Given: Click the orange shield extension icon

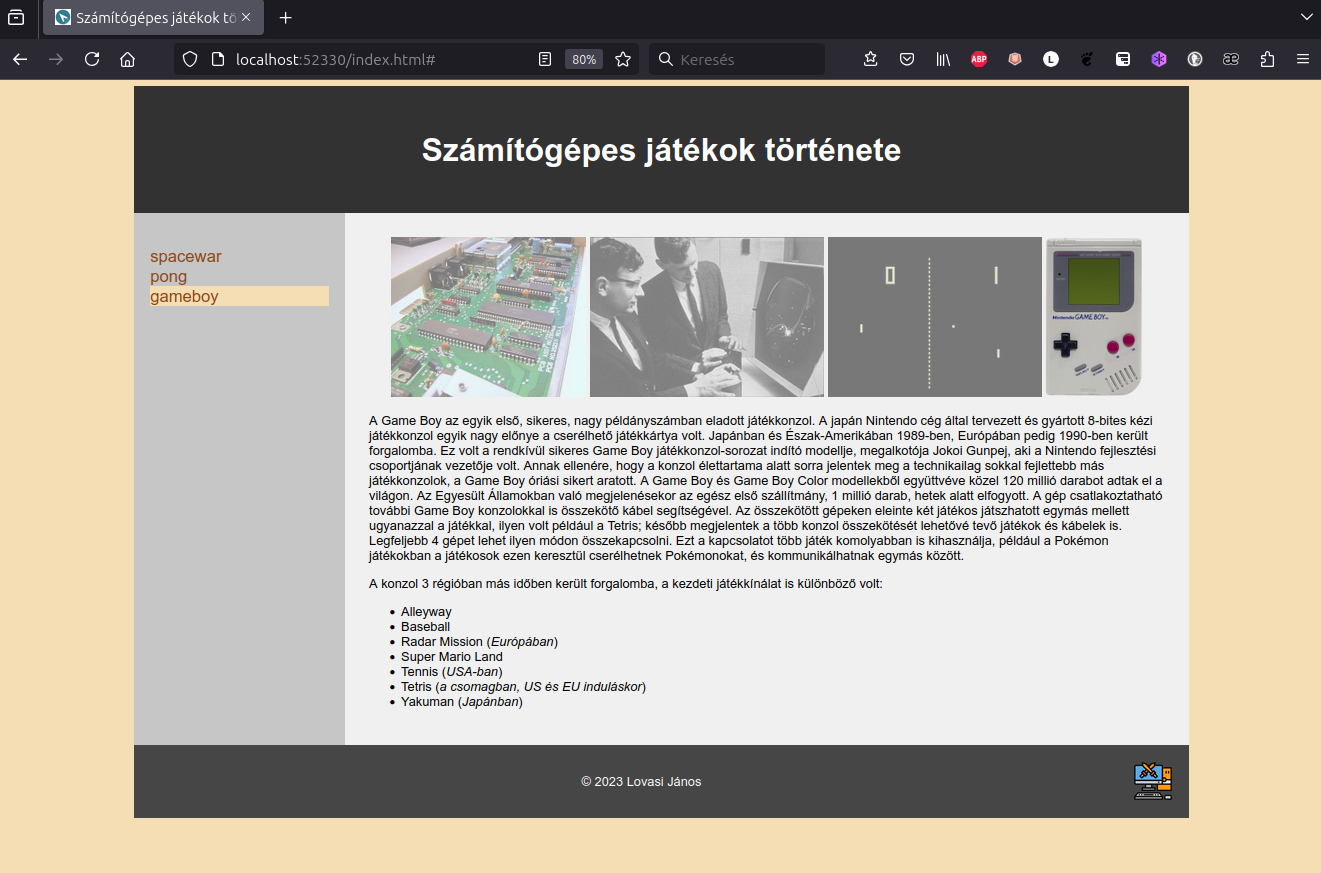Looking at the screenshot, I should click(1015, 59).
